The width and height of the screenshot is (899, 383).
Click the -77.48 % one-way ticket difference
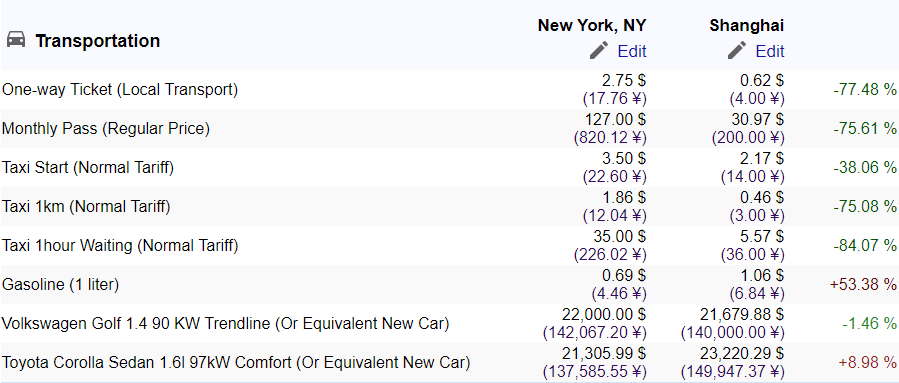[865, 89]
